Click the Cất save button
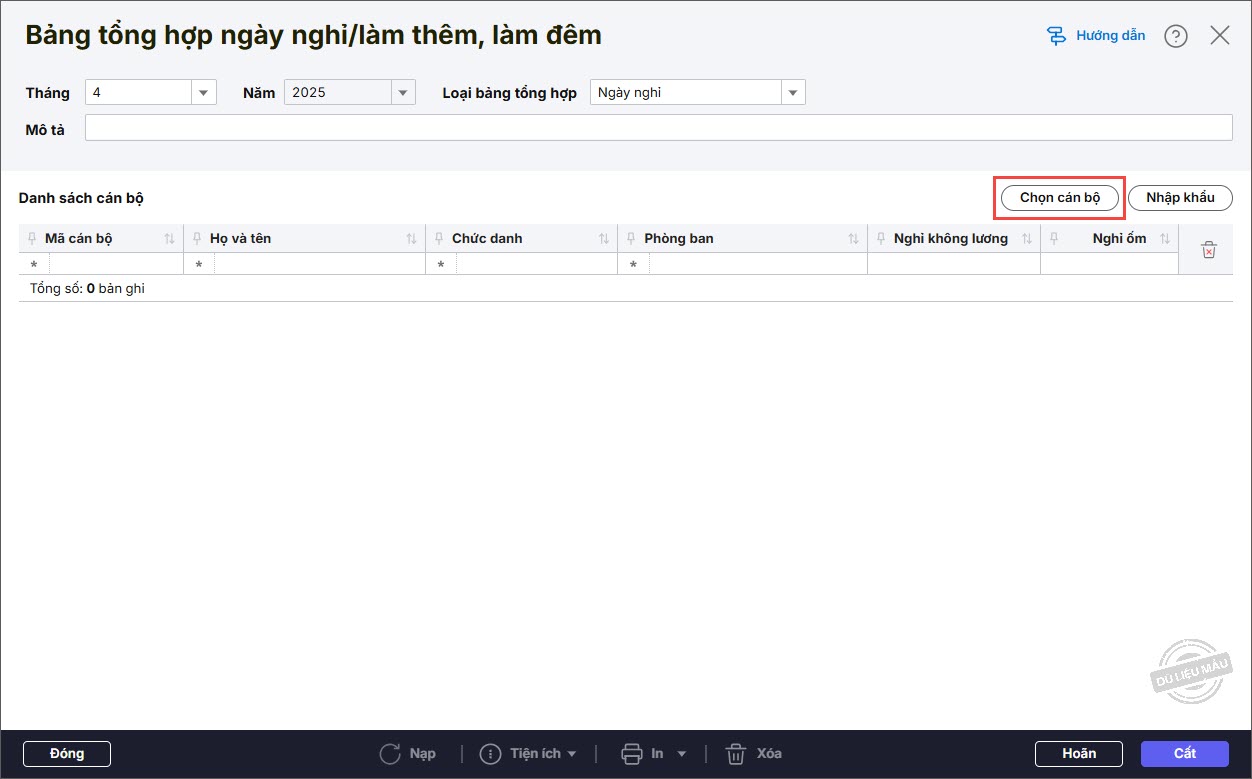Screen dimensions: 1252x779 (x=1185, y=754)
